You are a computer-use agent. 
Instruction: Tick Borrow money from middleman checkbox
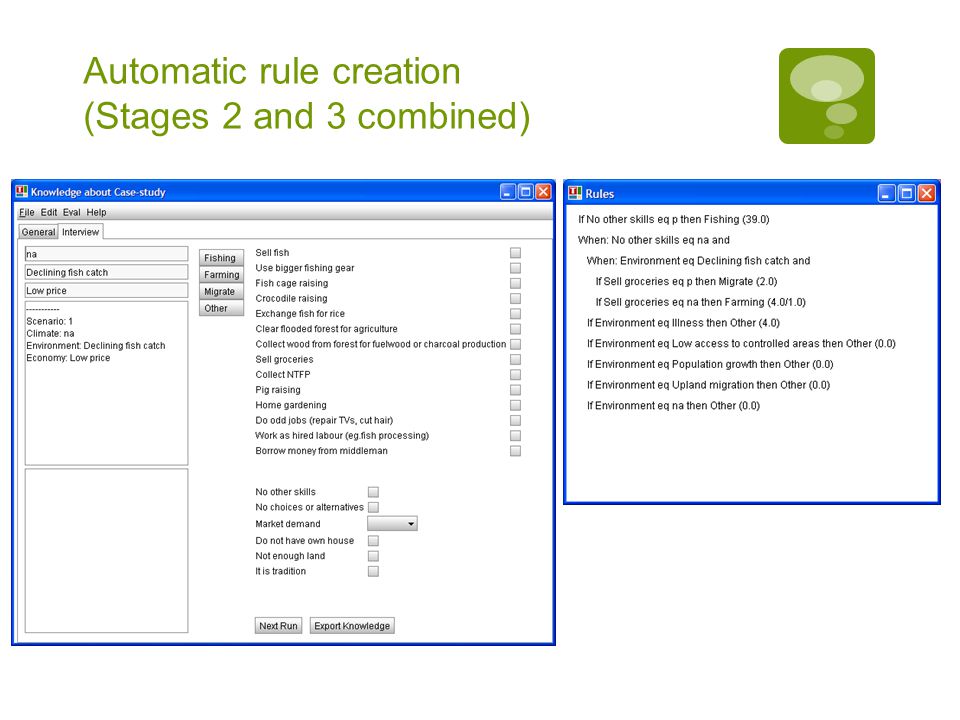(x=516, y=451)
